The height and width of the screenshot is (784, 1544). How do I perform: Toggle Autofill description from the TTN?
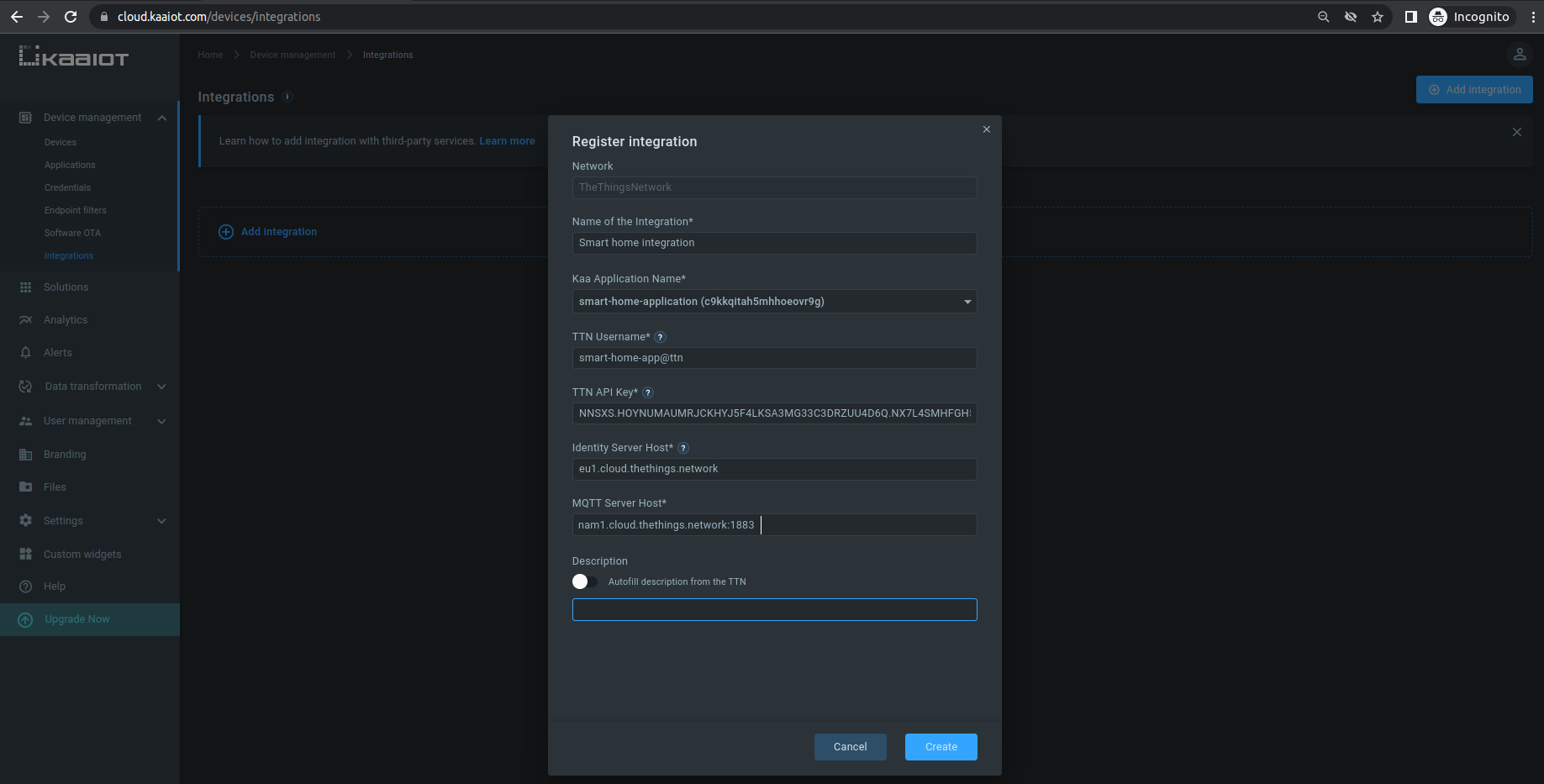pos(585,581)
